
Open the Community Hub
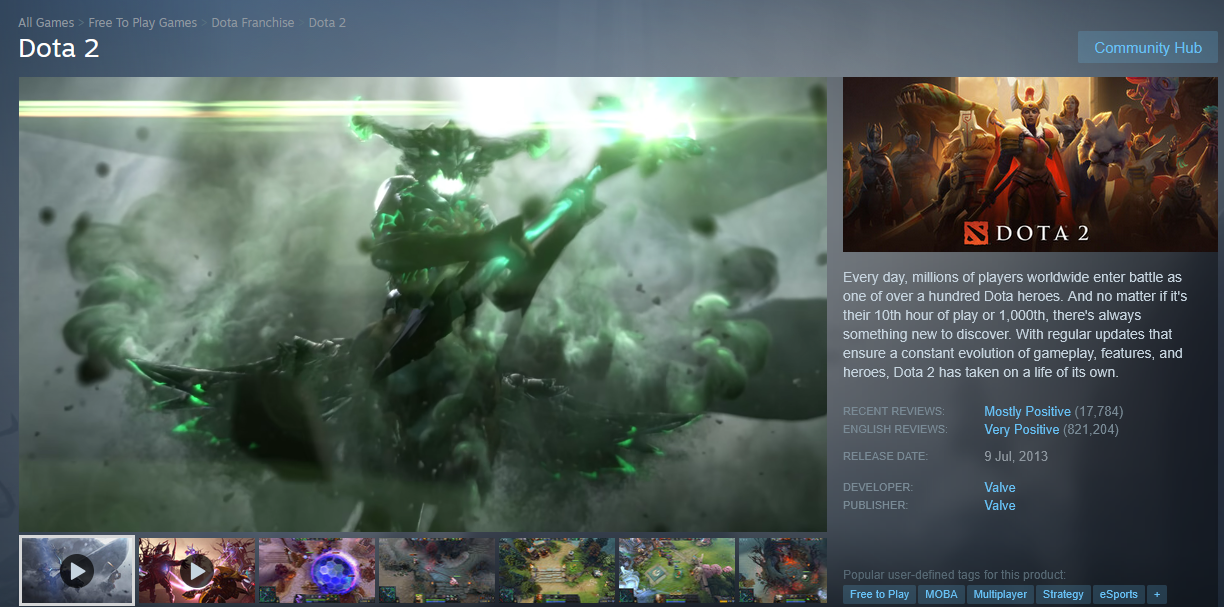(1147, 48)
